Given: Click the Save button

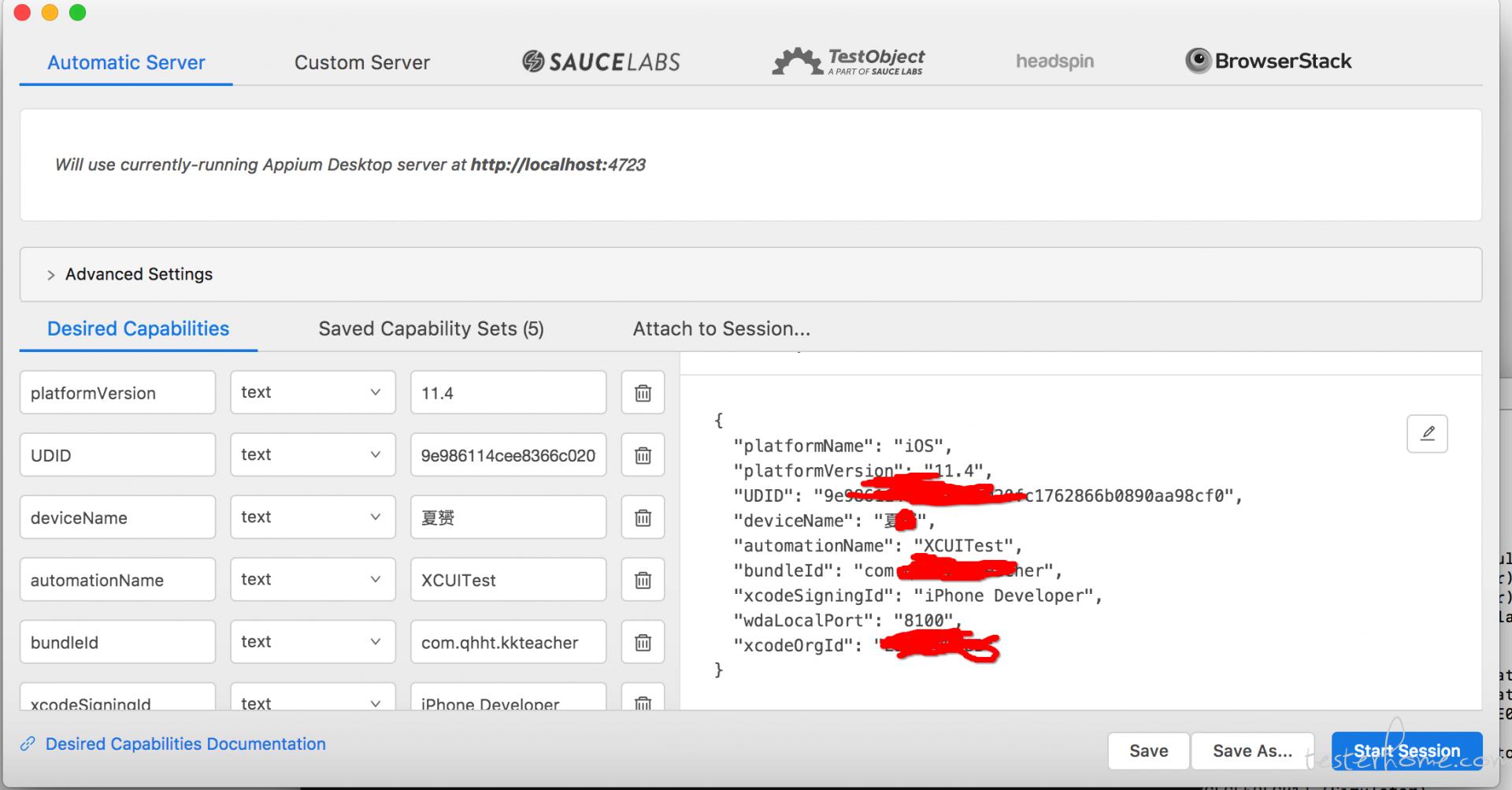Looking at the screenshot, I should [1148, 751].
